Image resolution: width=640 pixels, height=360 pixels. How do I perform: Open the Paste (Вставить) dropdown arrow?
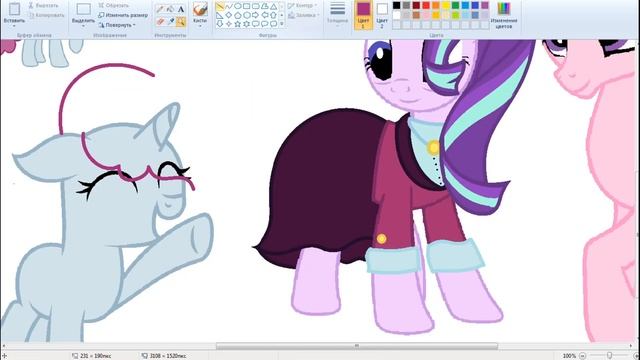pyautogui.click(x=14, y=26)
